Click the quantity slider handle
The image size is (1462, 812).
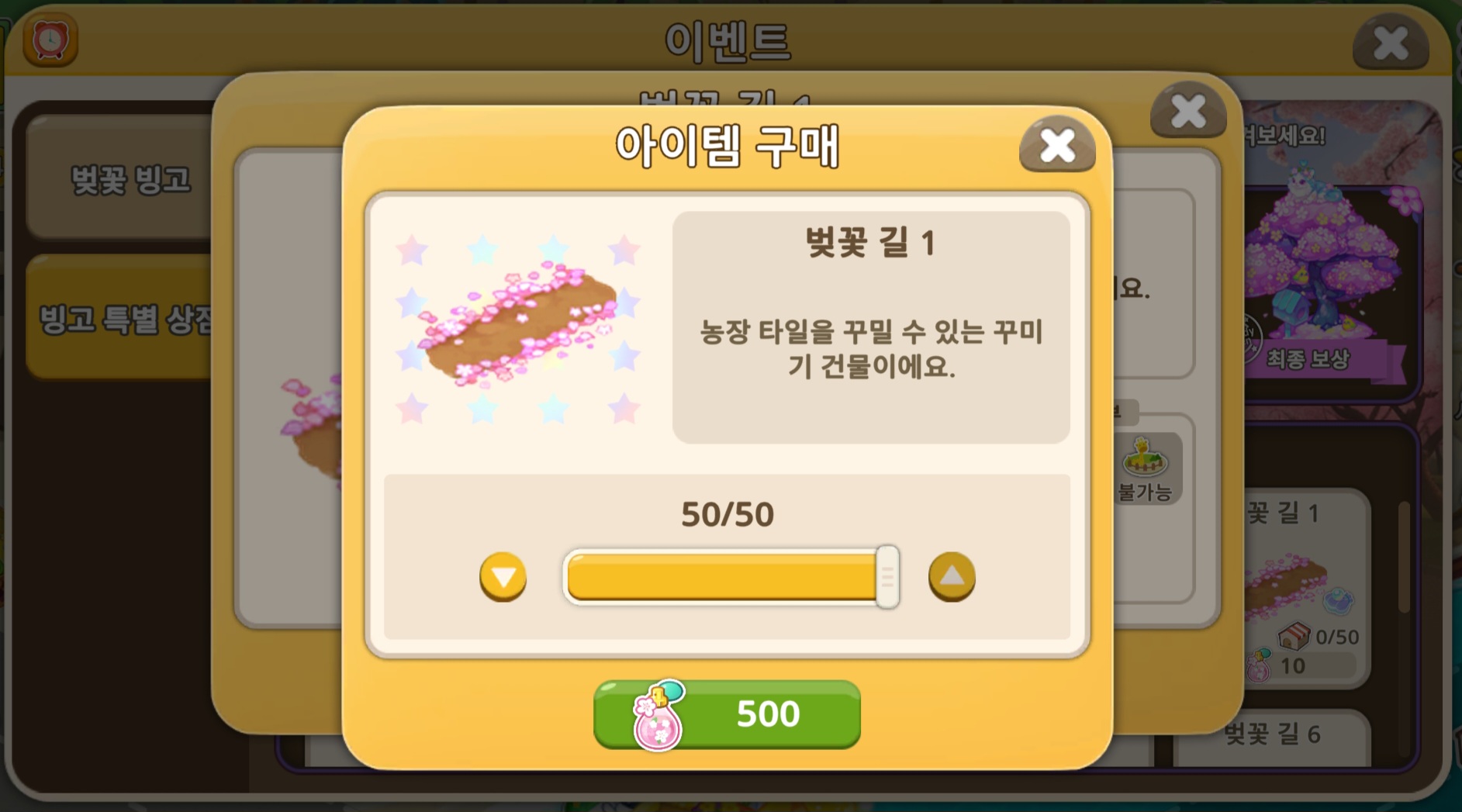pos(887,576)
